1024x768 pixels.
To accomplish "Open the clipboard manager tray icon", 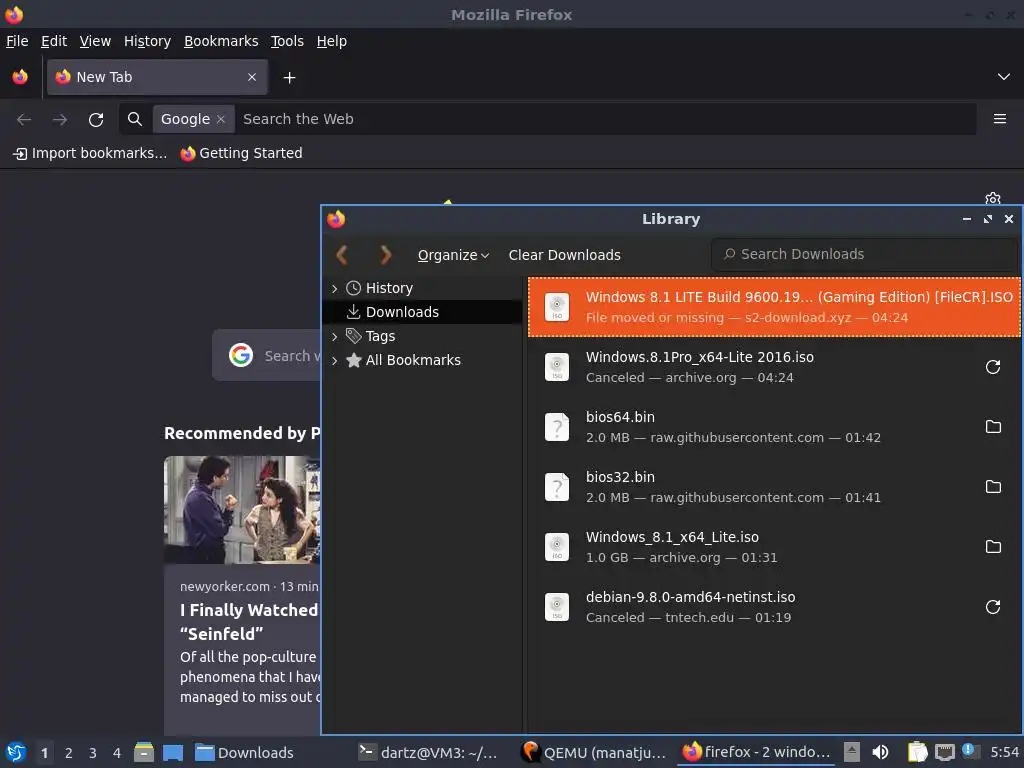I will (917, 752).
